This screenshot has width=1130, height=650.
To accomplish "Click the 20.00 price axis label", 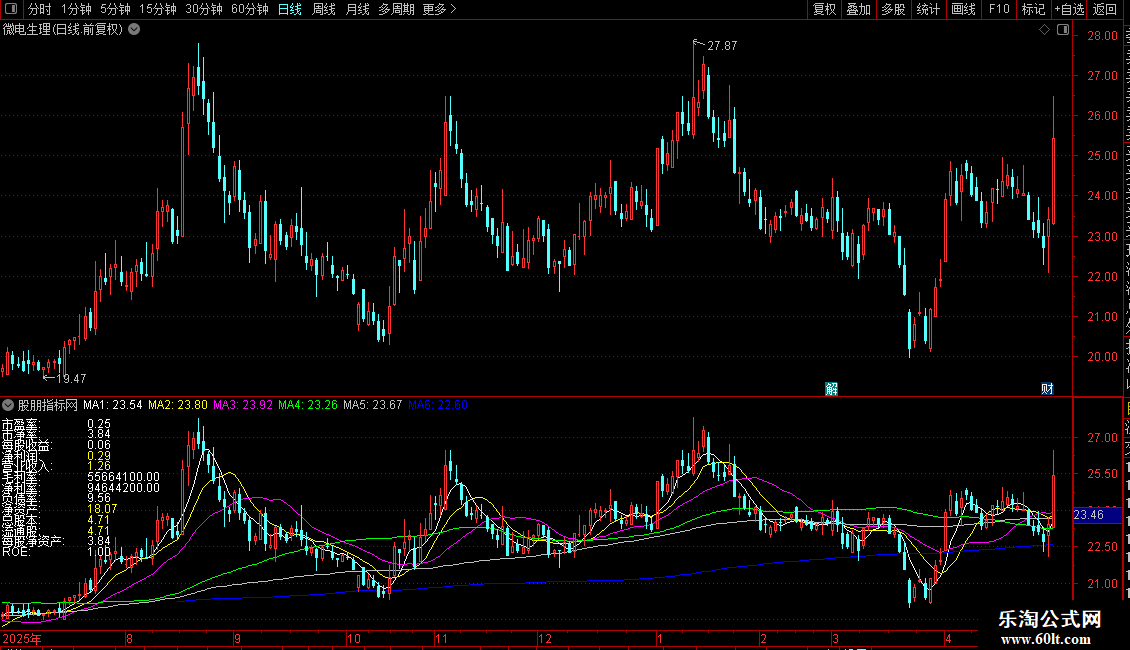I will (x=1102, y=357).
